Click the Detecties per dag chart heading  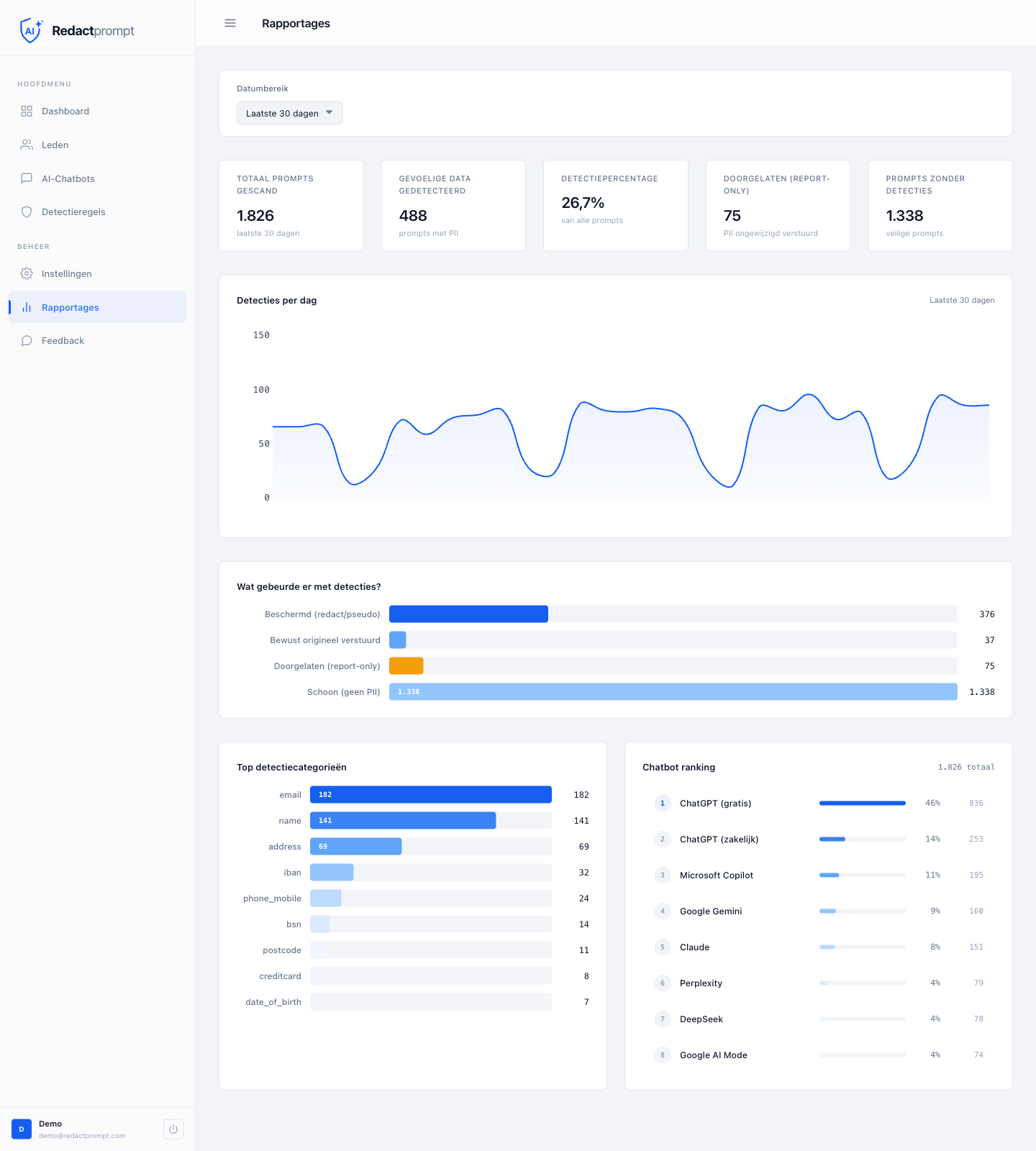(x=277, y=300)
